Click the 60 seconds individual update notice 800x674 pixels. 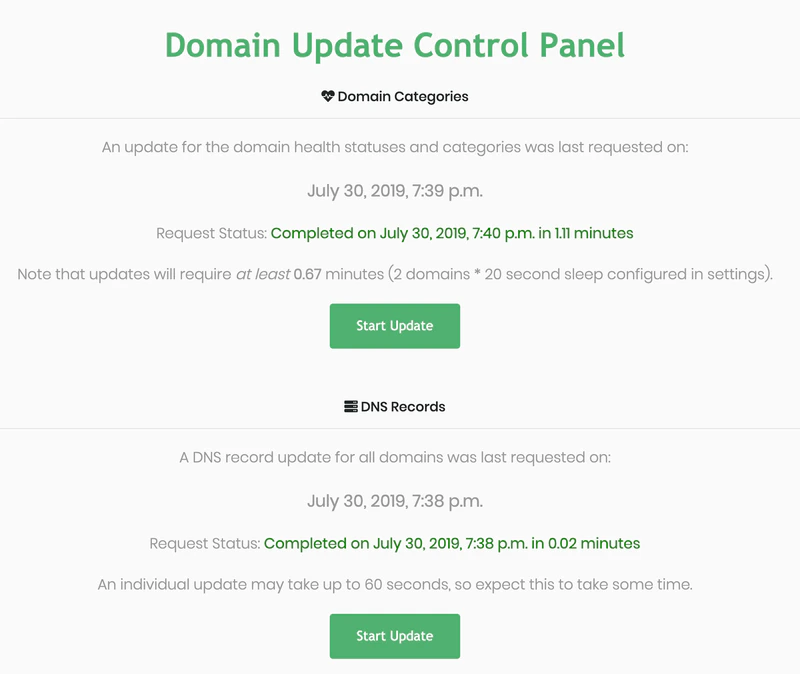(395, 584)
